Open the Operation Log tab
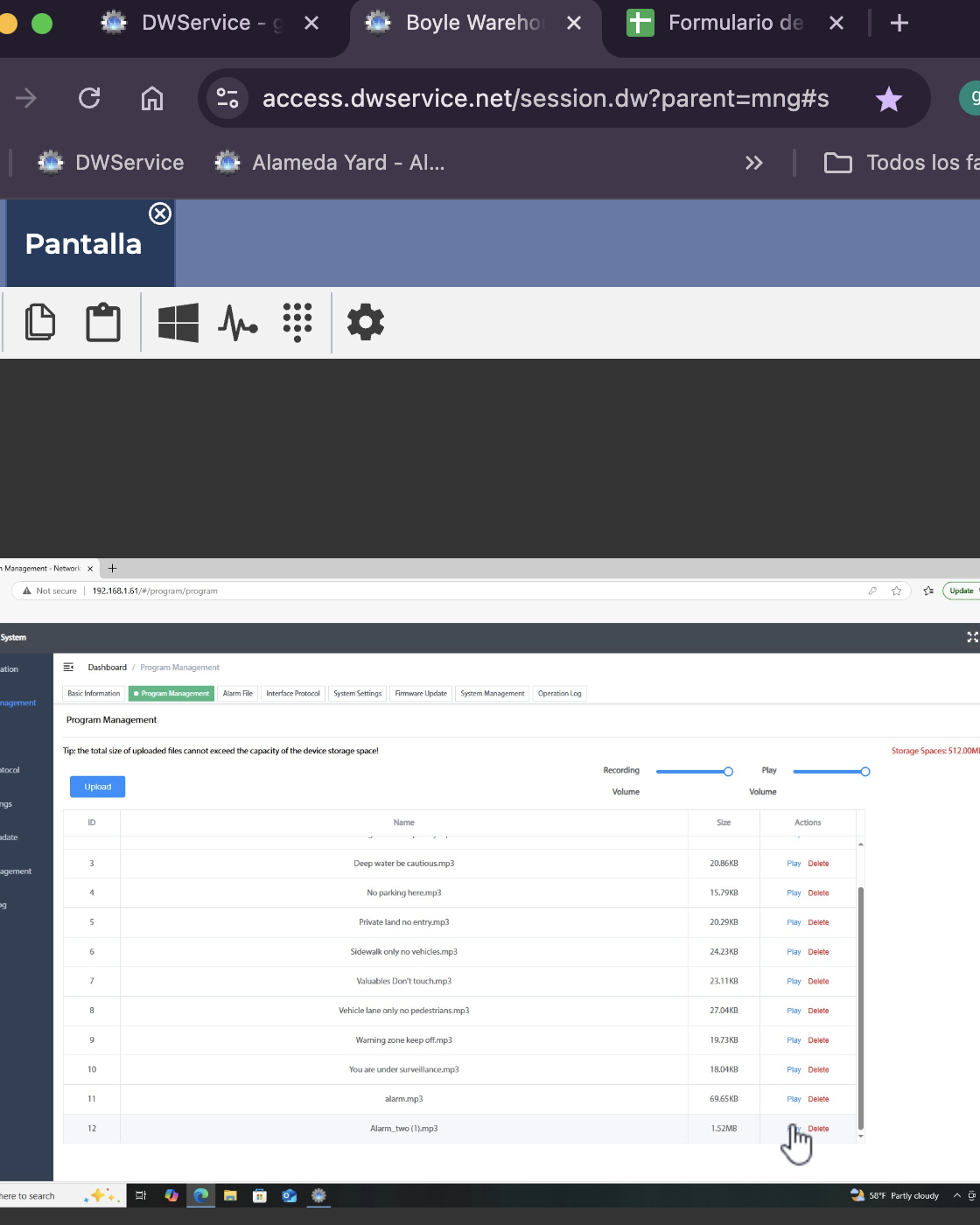This screenshot has width=980, height=1225. click(559, 693)
